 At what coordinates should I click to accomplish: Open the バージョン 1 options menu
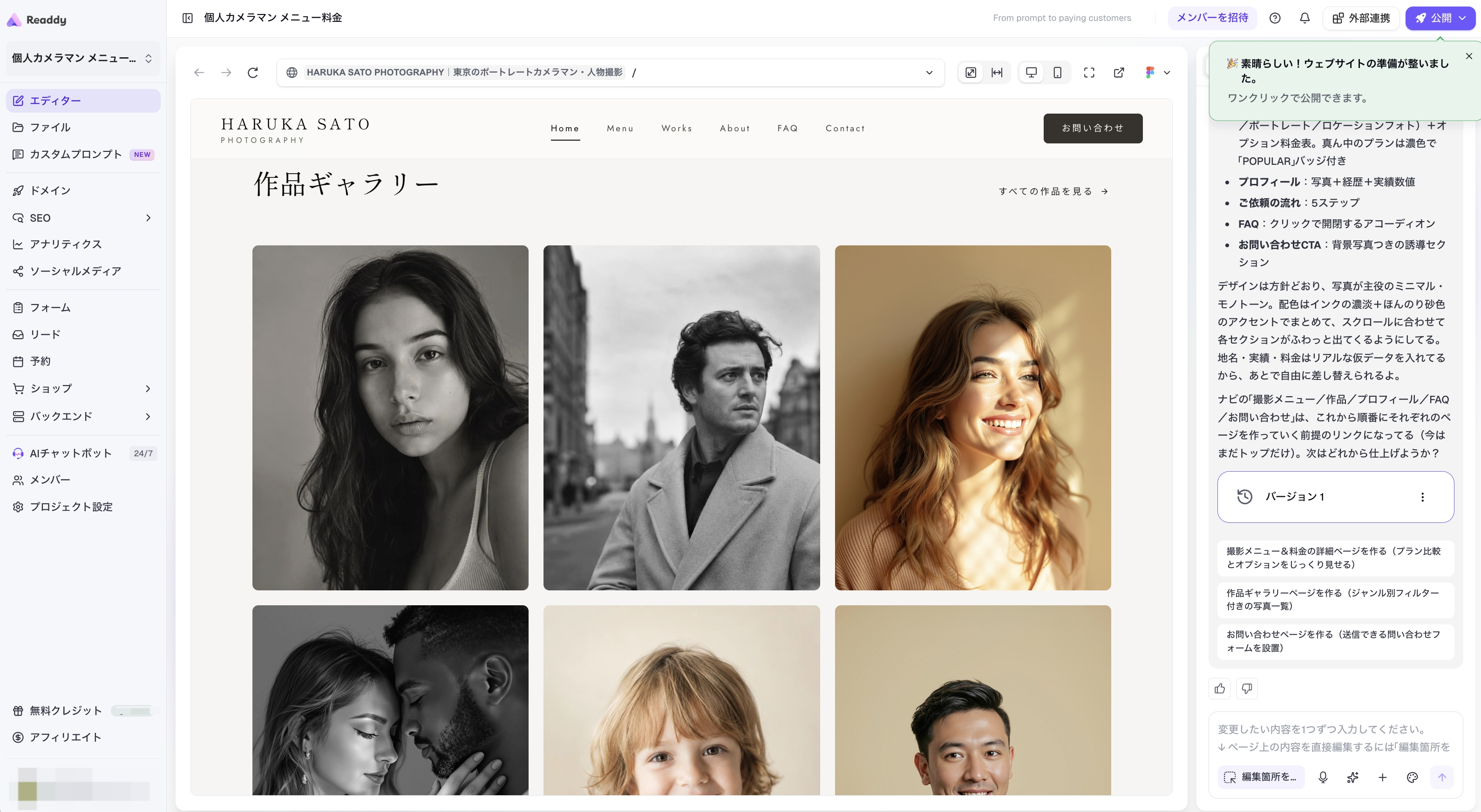tap(1422, 497)
